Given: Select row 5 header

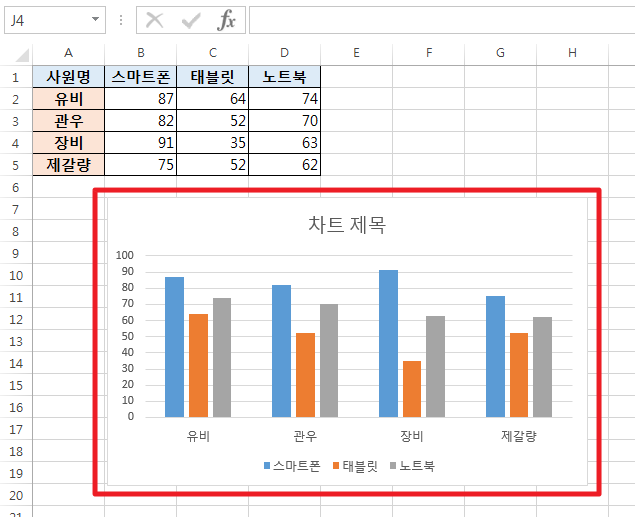Looking at the screenshot, I should [x=16, y=165].
